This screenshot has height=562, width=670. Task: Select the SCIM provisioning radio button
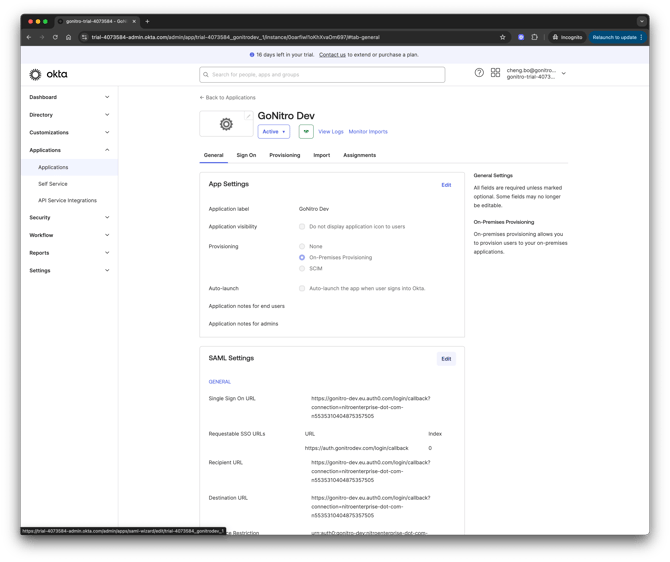(x=302, y=268)
